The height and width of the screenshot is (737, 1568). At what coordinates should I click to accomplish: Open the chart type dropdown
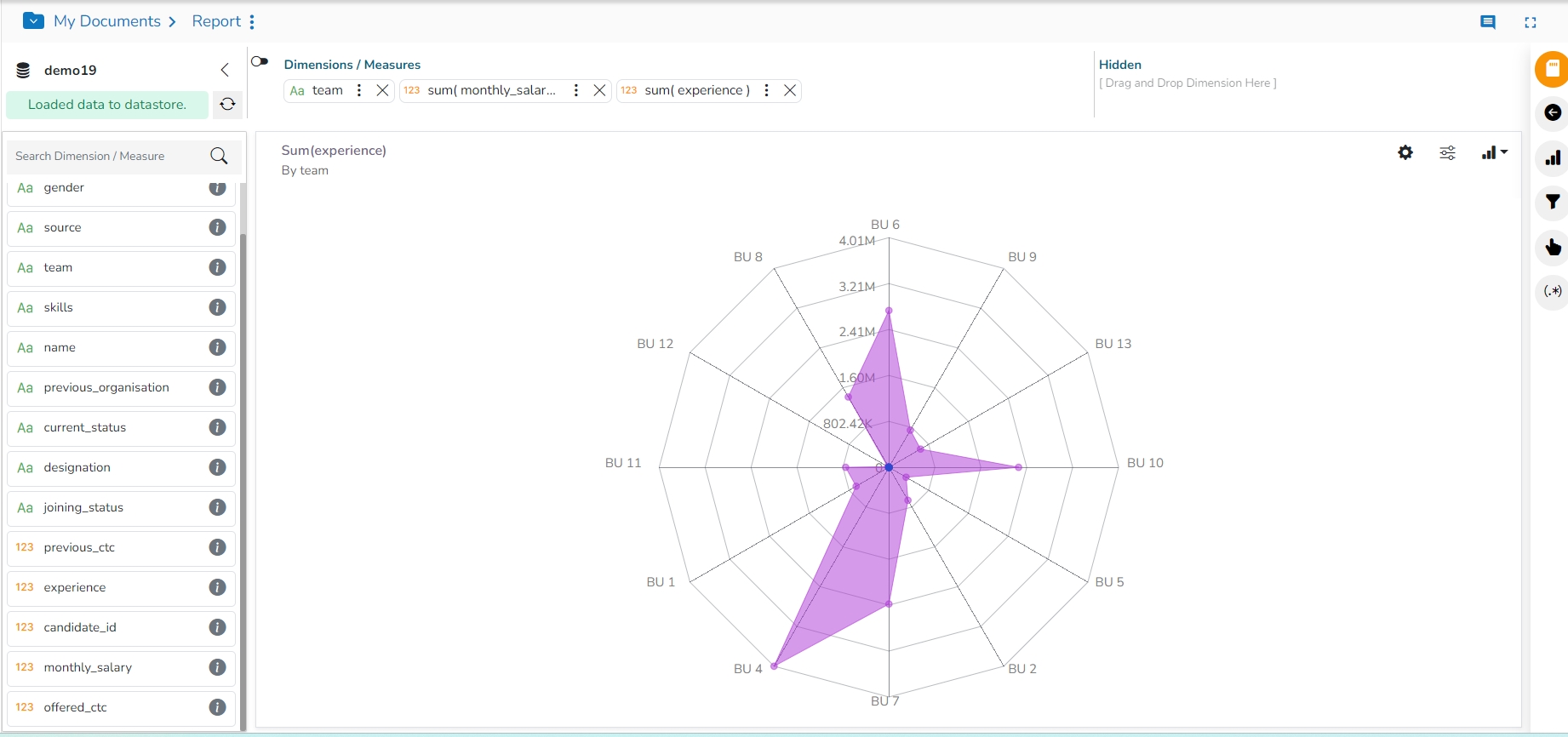click(1494, 153)
